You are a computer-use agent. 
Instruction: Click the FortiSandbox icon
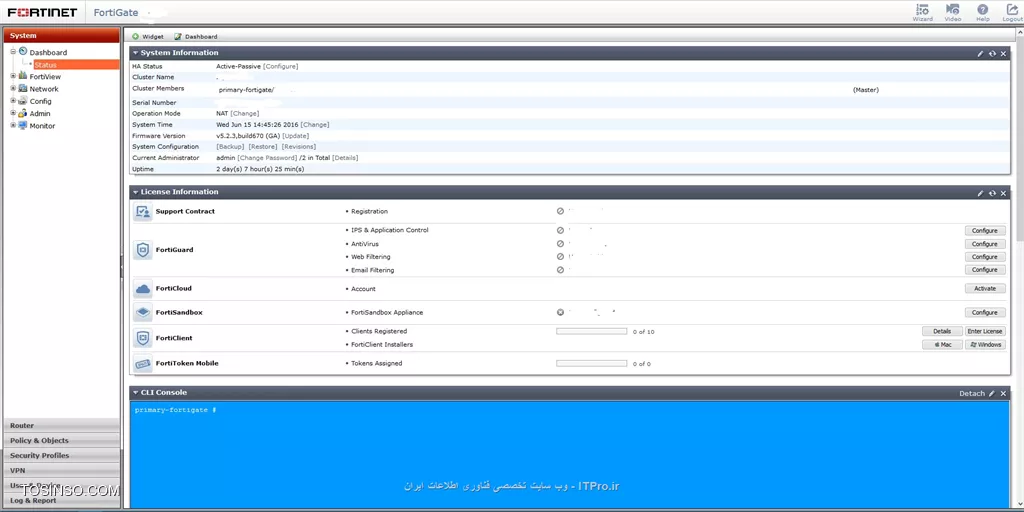[x=142, y=313]
